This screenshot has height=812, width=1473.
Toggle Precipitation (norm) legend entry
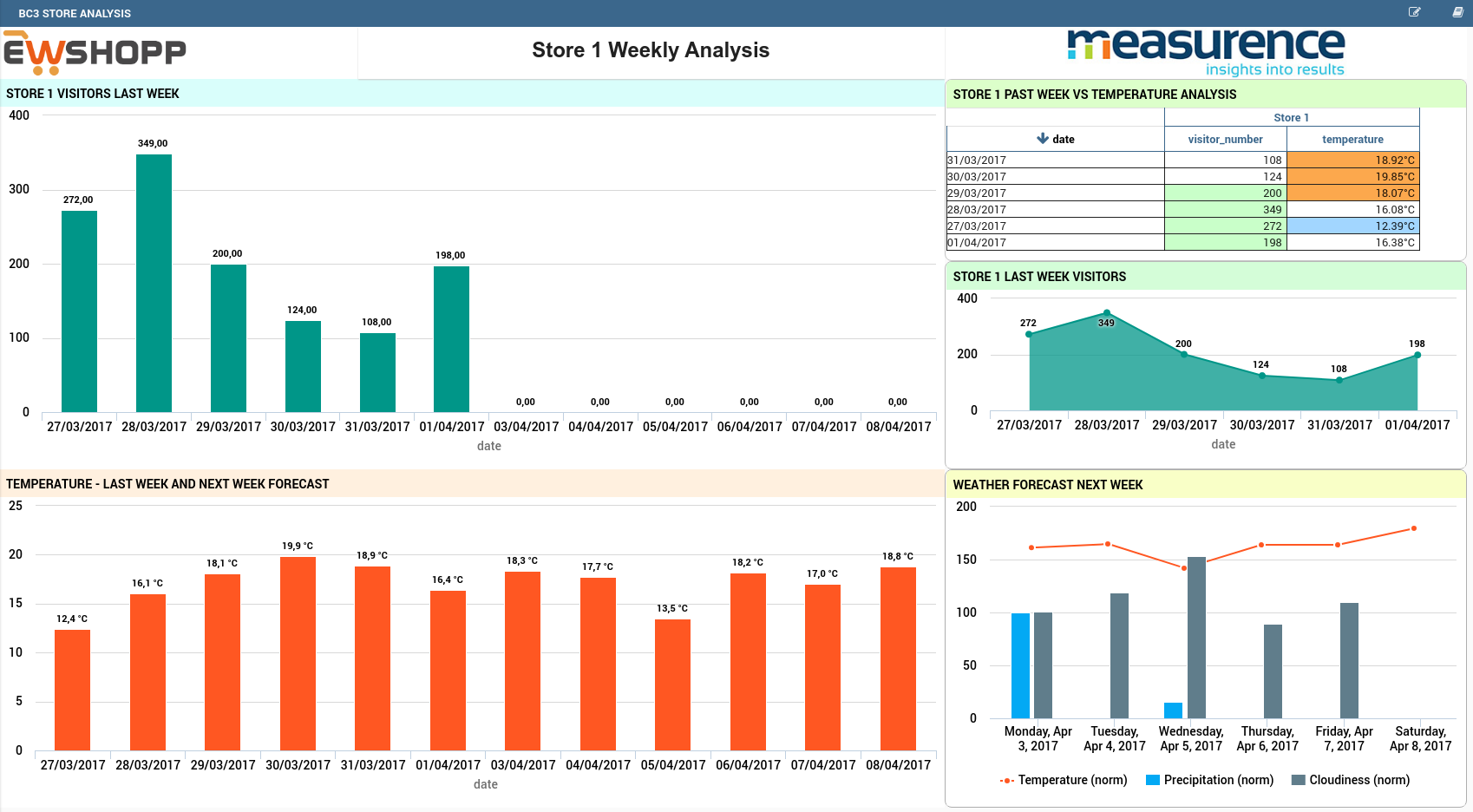[x=1209, y=780]
